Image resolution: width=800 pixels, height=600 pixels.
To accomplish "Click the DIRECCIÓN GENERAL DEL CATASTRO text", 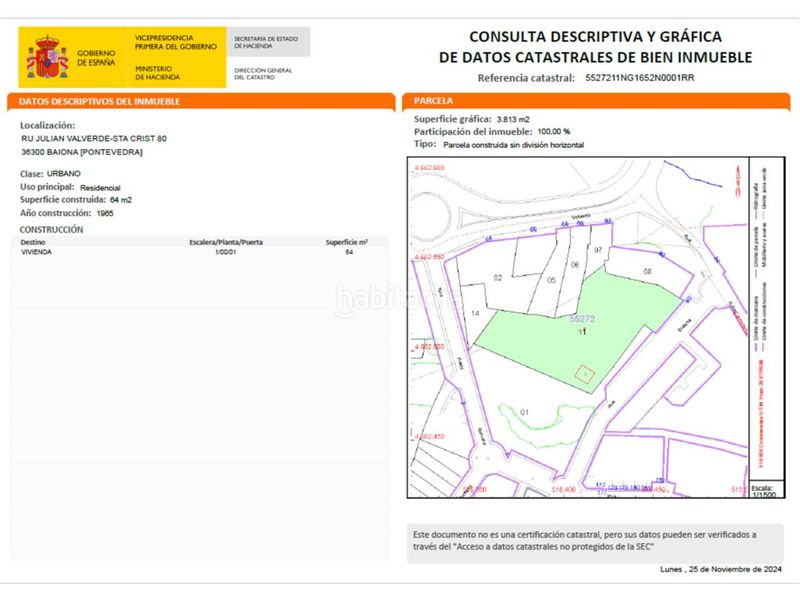I will point(263,73).
